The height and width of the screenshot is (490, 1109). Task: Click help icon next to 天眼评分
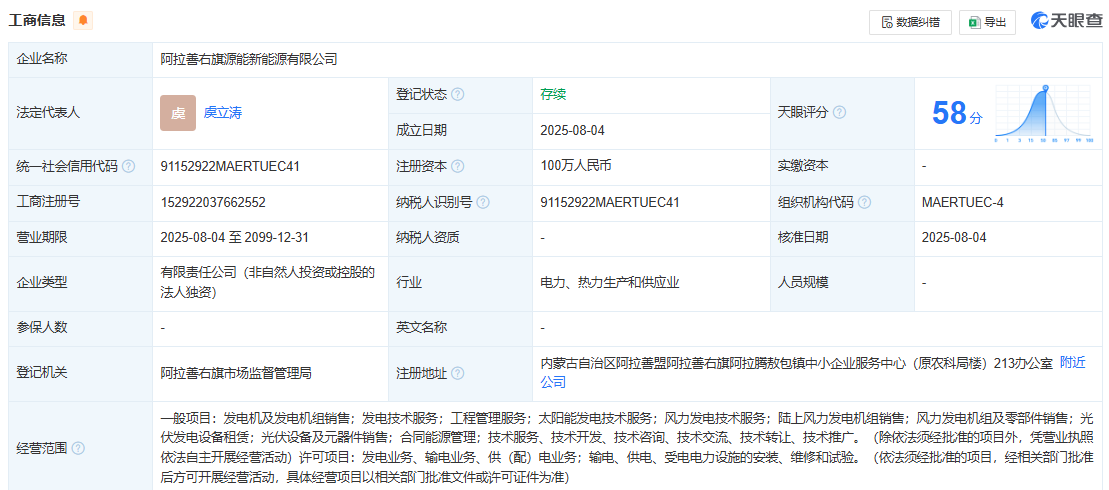(x=840, y=113)
